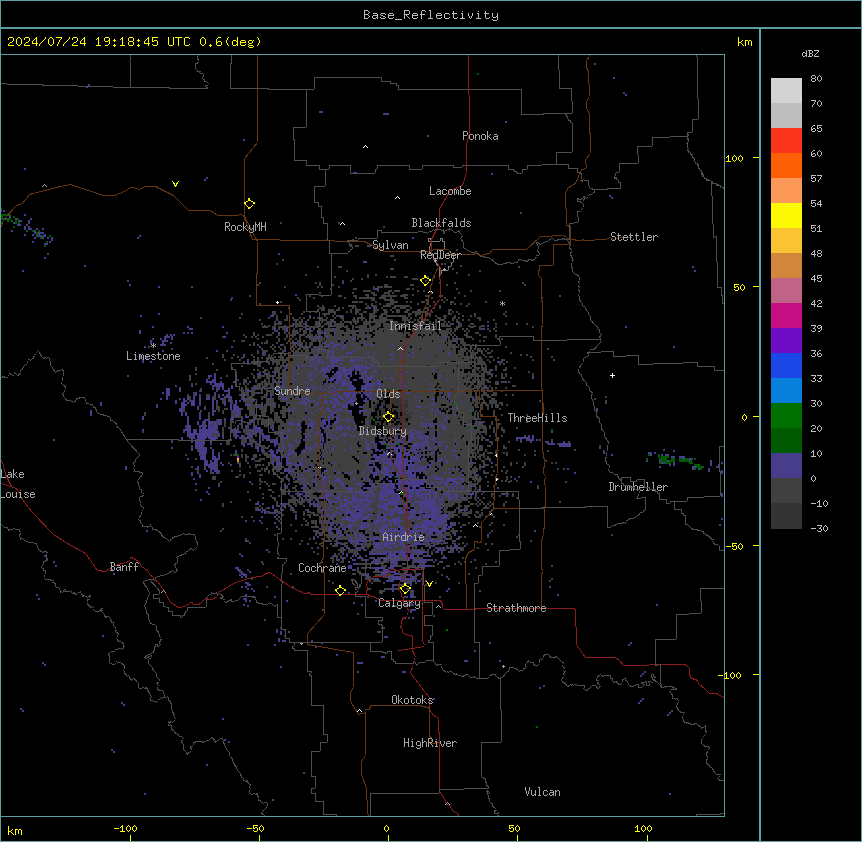
Task: Pick the purple 39 dBZ legend swatch
Action: [786, 340]
